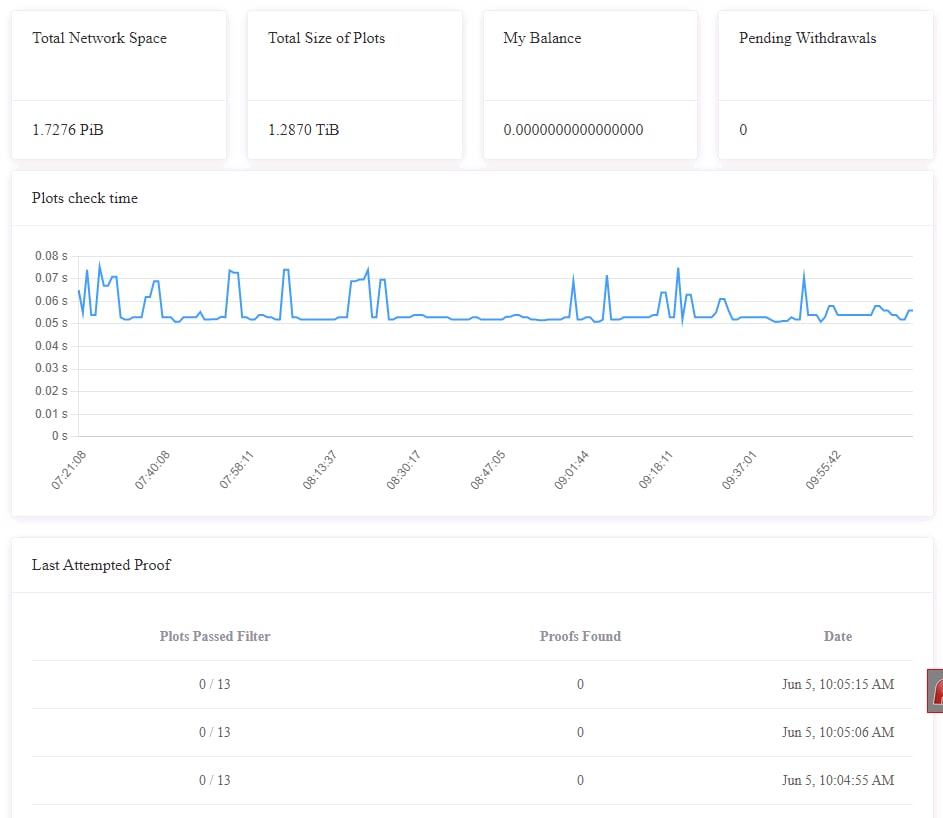Click the Plots check time chart heading
The height and width of the screenshot is (818, 943).
[x=85, y=198]
